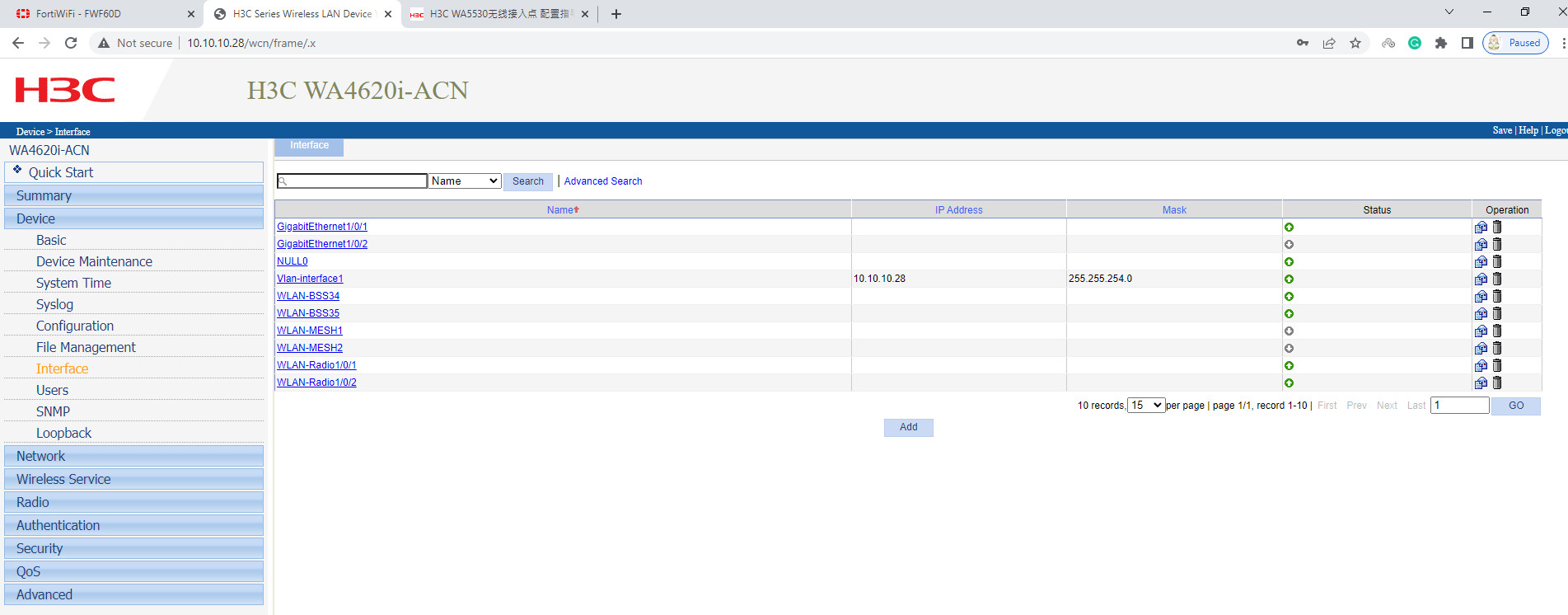The height and width of the screenshot is (615, 1568).
Task: Delete Vlan-interface1 with its trash icon
Action: click(x=1497, y=279)
